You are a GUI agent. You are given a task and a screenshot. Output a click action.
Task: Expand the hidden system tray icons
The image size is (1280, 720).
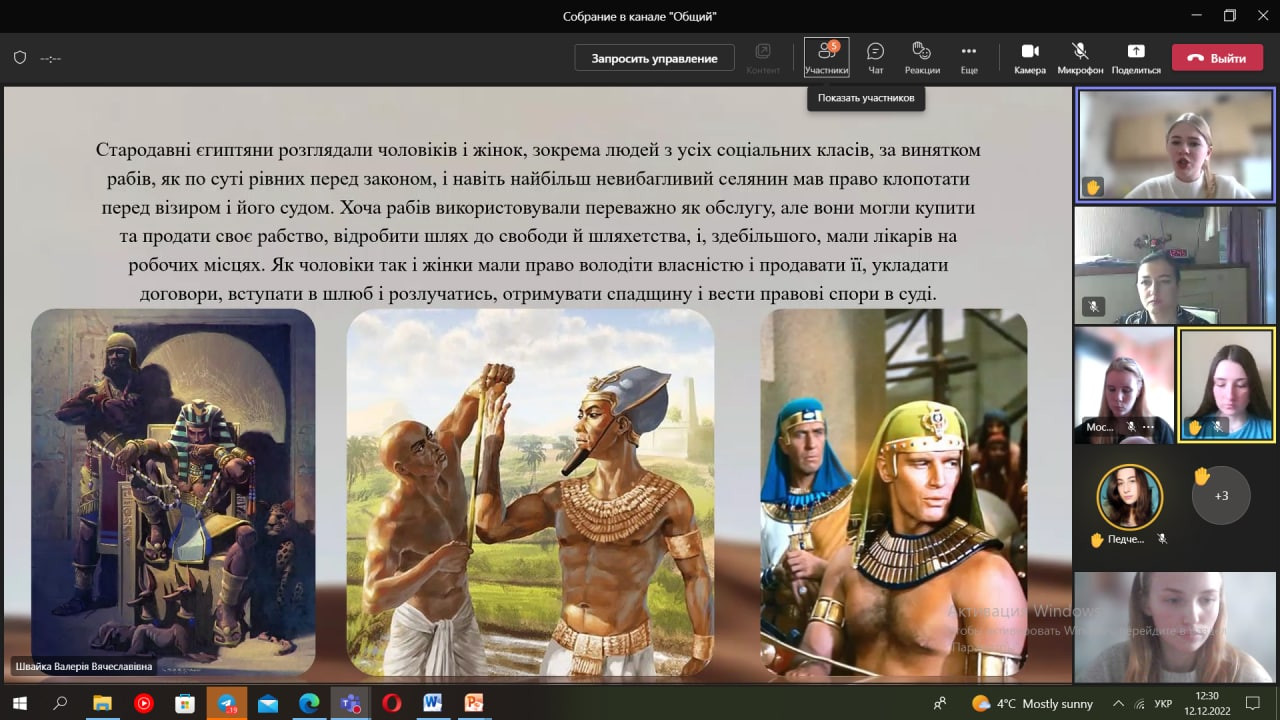[x=1117, y=703]
